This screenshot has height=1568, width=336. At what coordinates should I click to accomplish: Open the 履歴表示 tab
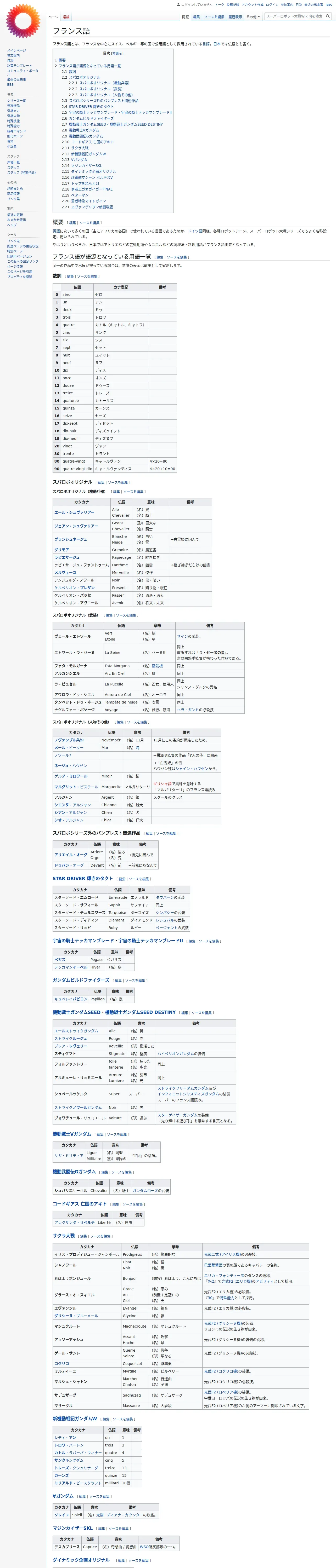point(235,17)
